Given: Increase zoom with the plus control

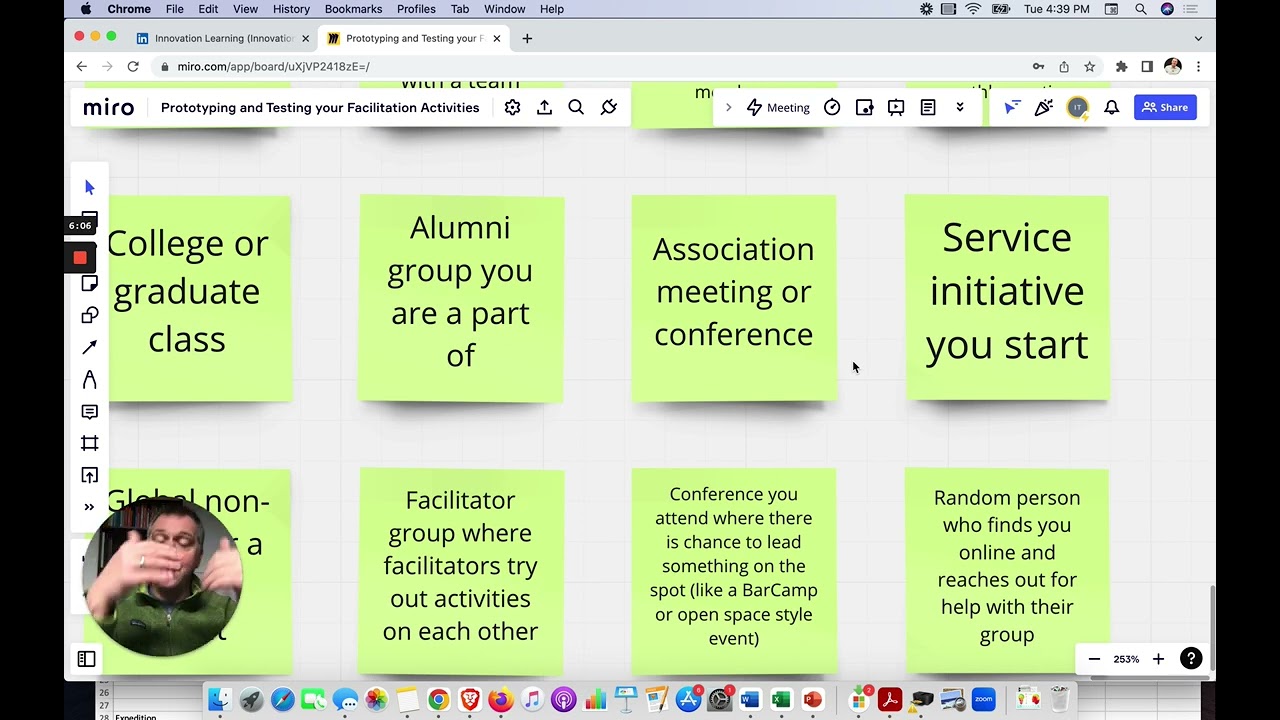Looking at the screenshot, I should click(x=1158, y=659).
